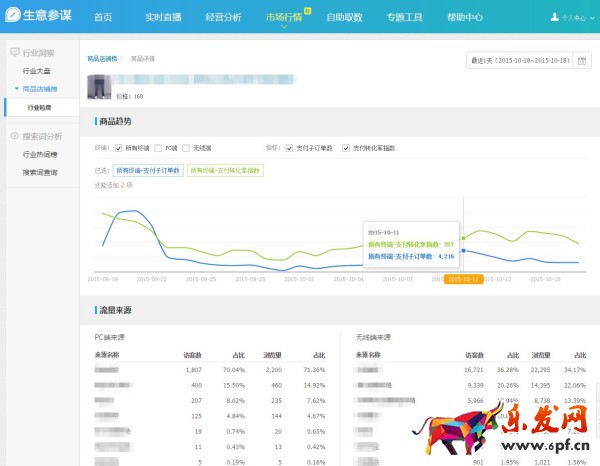Uncheck the 所有终端 terminal checkbox
Screen dimensions: 600x466
pyautogui.click(x=119, y=148)
